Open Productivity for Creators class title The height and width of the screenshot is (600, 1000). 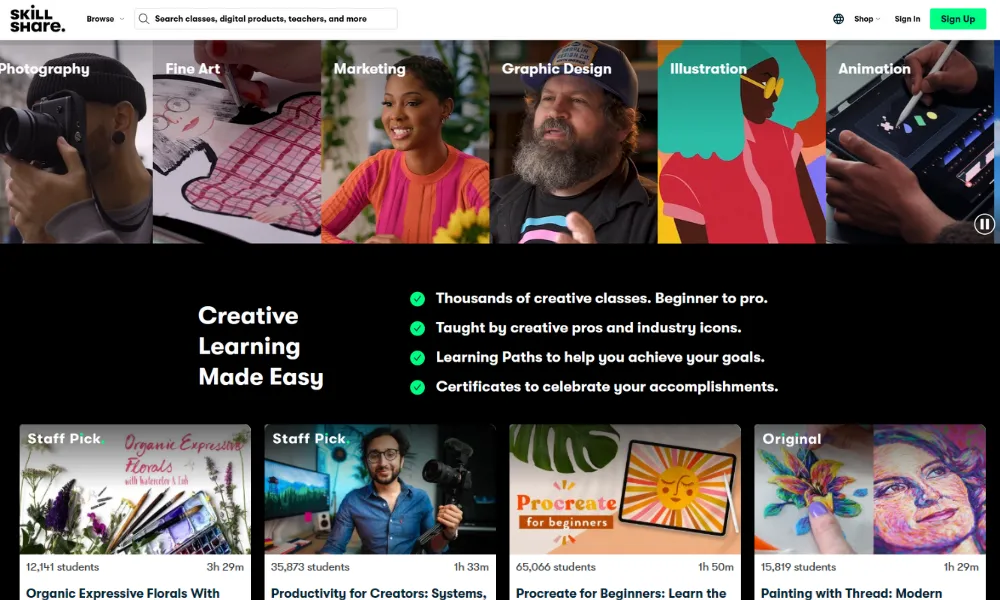379,593
